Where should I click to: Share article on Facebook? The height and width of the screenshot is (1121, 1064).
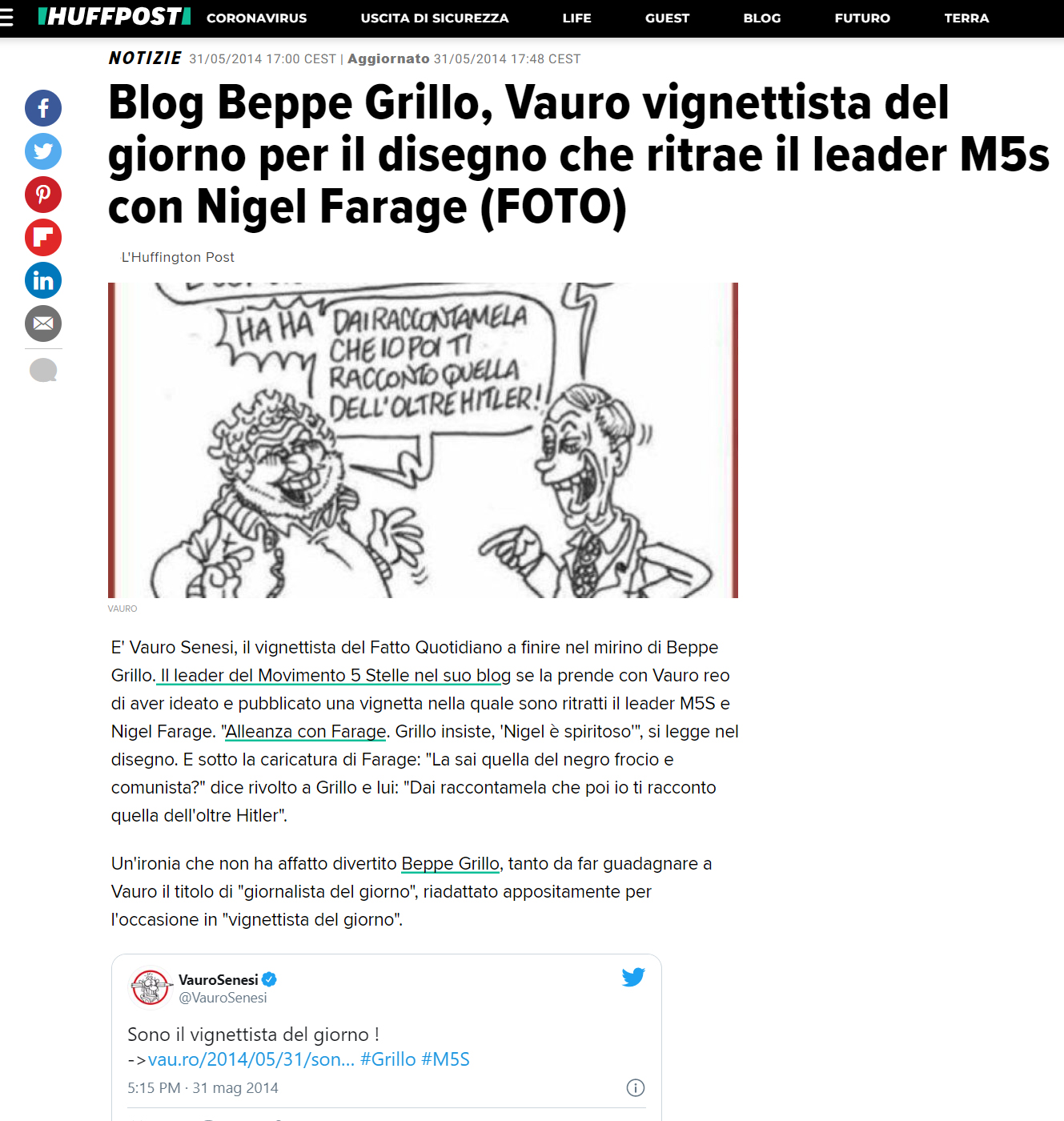click(43, 108)
